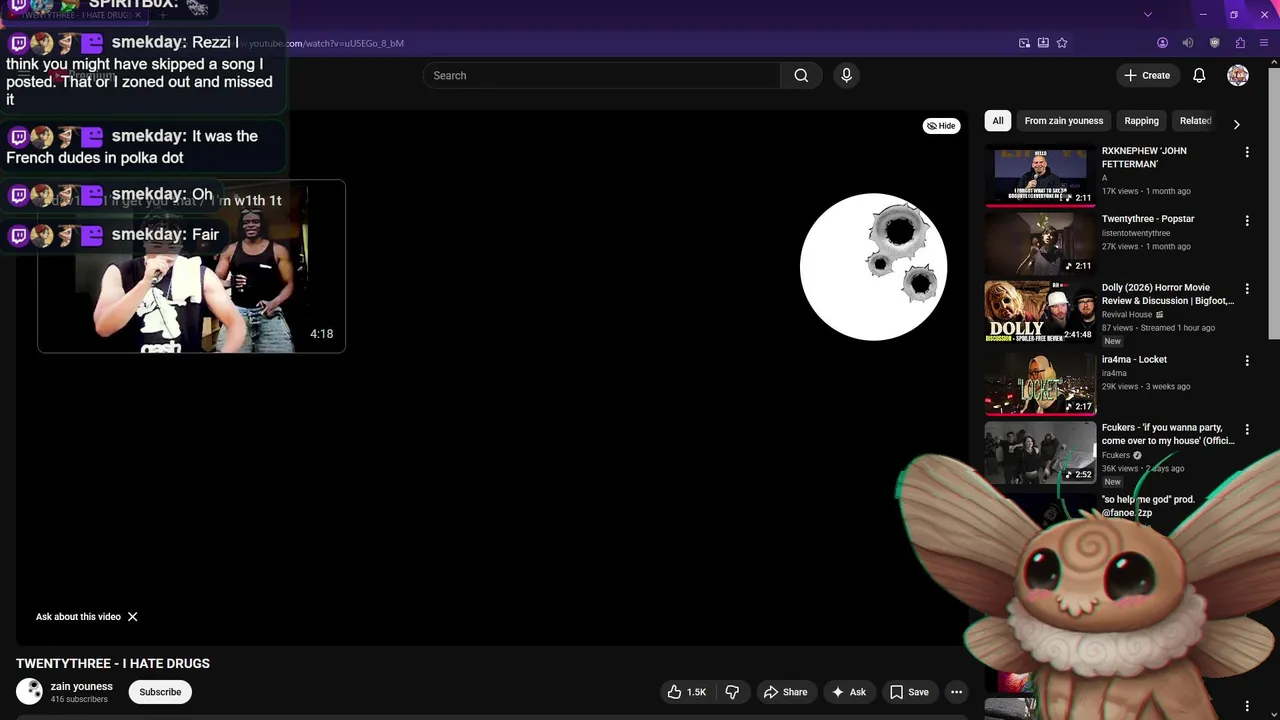Open RXKNEPHEW 'JOHN FETTERMAN' thumbnail
The height and width of the screenshot is (720, 1280).
1040,175
